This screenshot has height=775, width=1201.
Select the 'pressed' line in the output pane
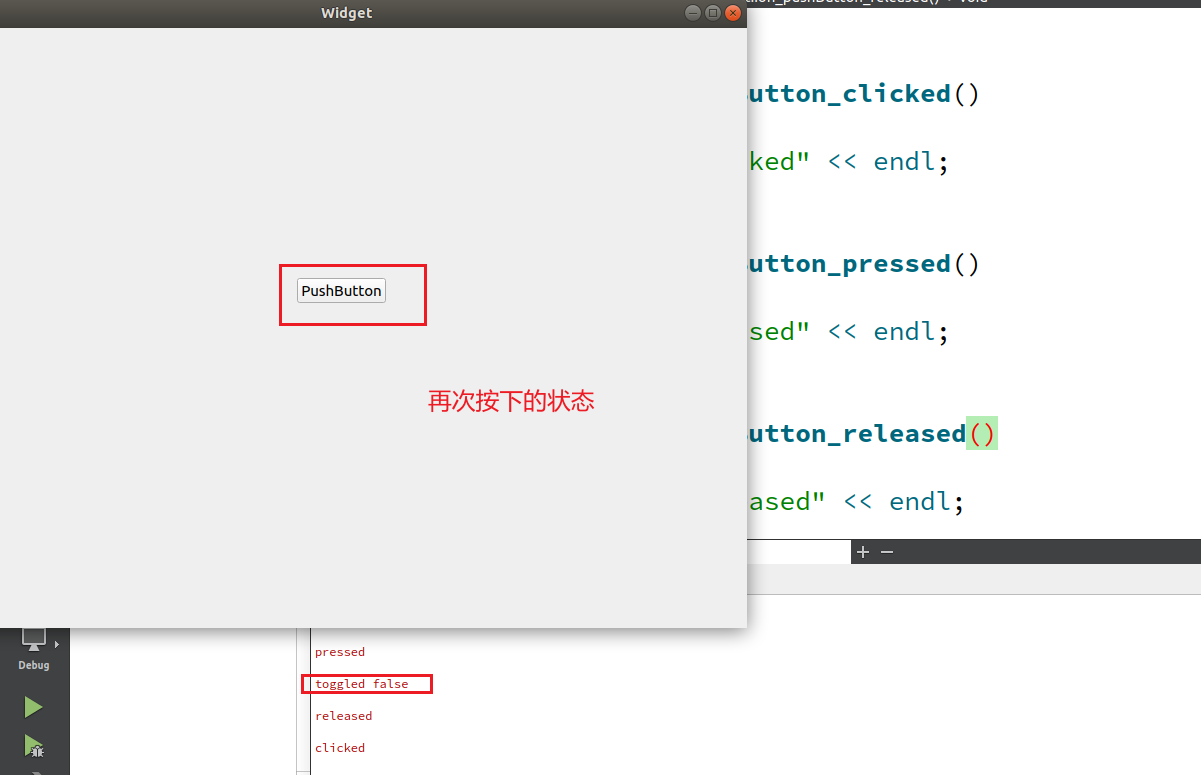340,652
